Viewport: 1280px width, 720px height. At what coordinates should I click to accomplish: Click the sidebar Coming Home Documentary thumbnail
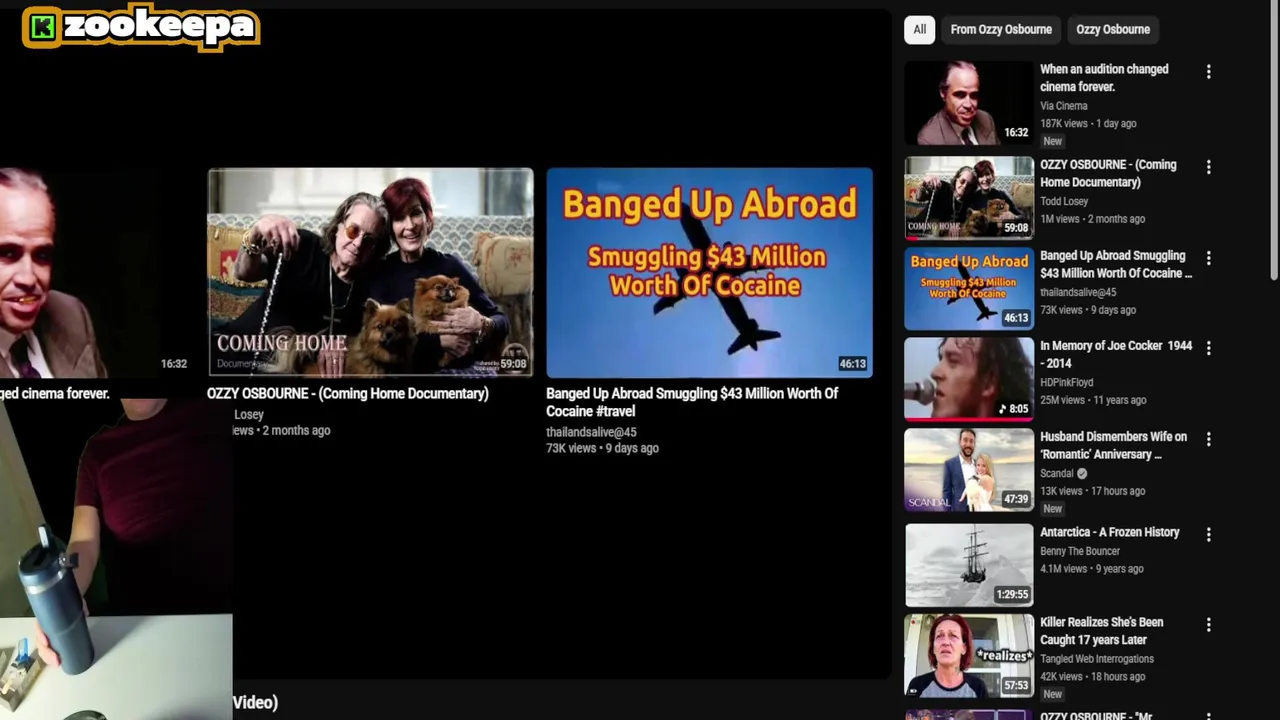[969, 198]
